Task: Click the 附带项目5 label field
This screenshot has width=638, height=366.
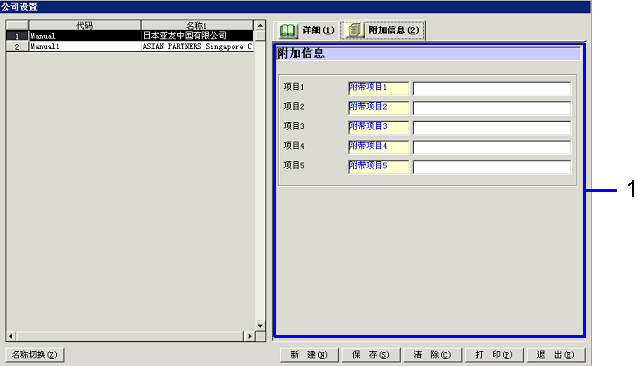Action: tap(378, 166)
